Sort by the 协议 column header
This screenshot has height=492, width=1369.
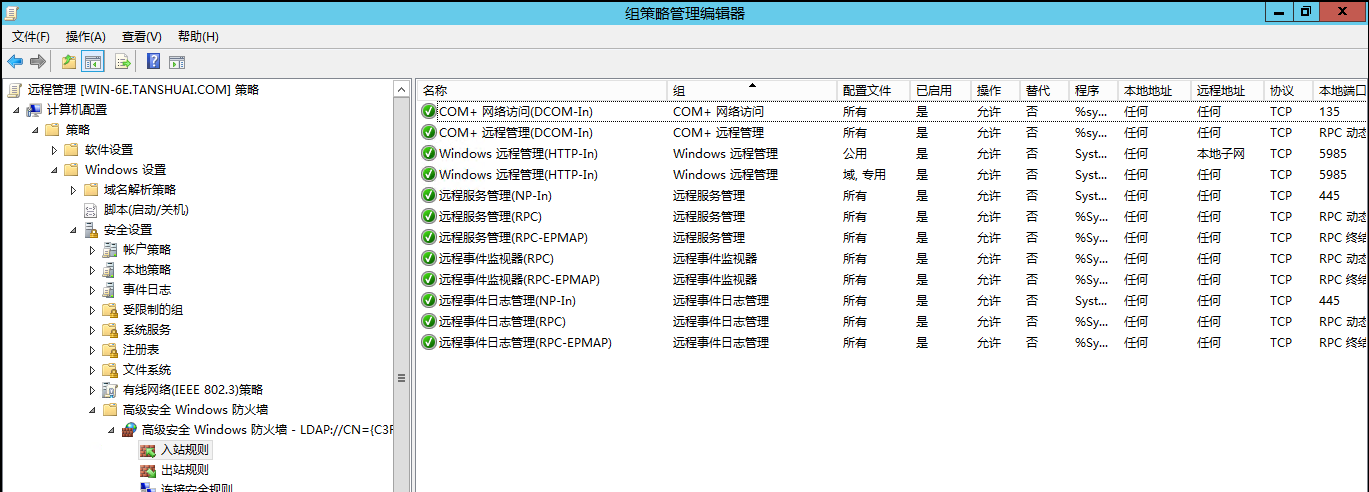coord(1289,90)
